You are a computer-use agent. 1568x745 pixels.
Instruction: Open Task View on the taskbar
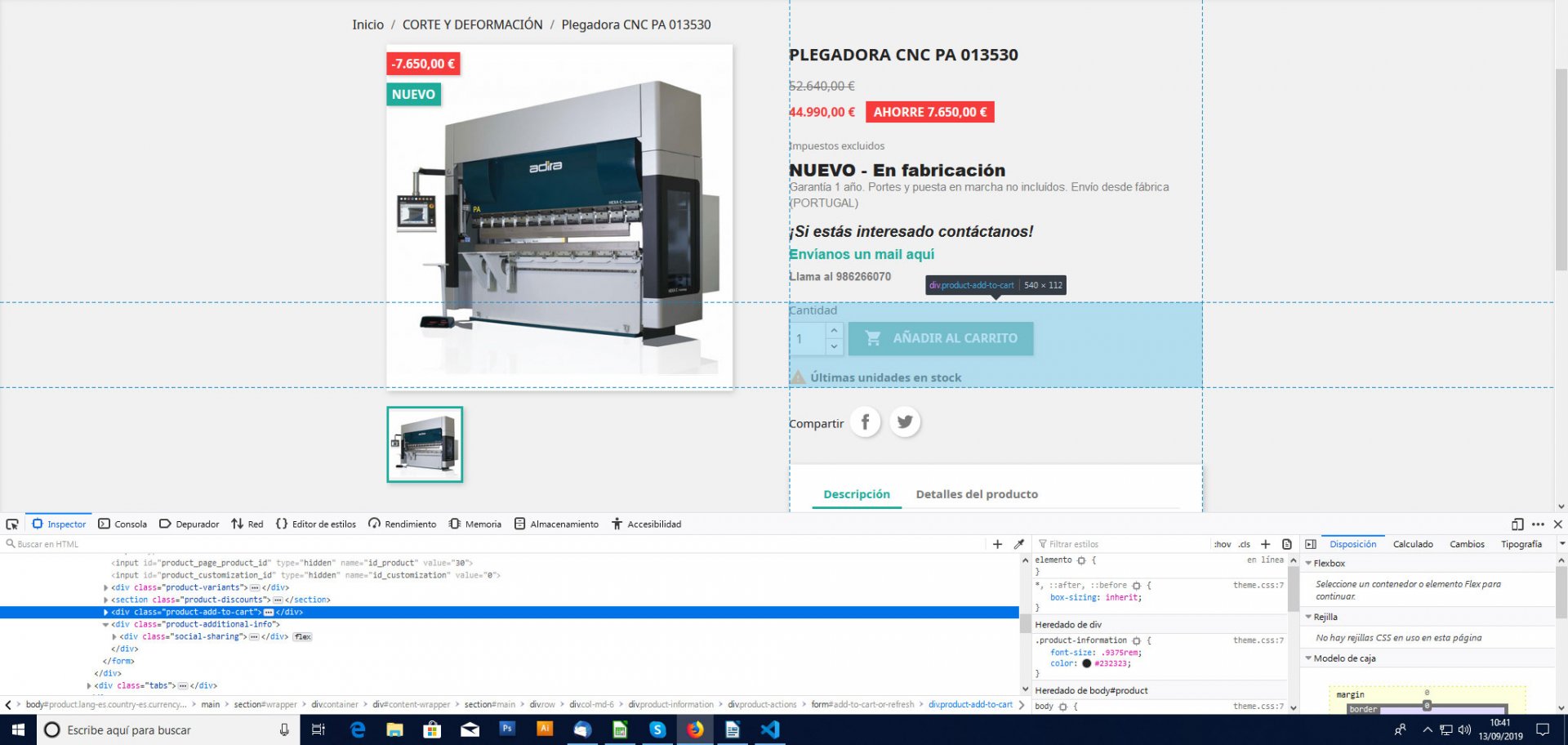318,729
